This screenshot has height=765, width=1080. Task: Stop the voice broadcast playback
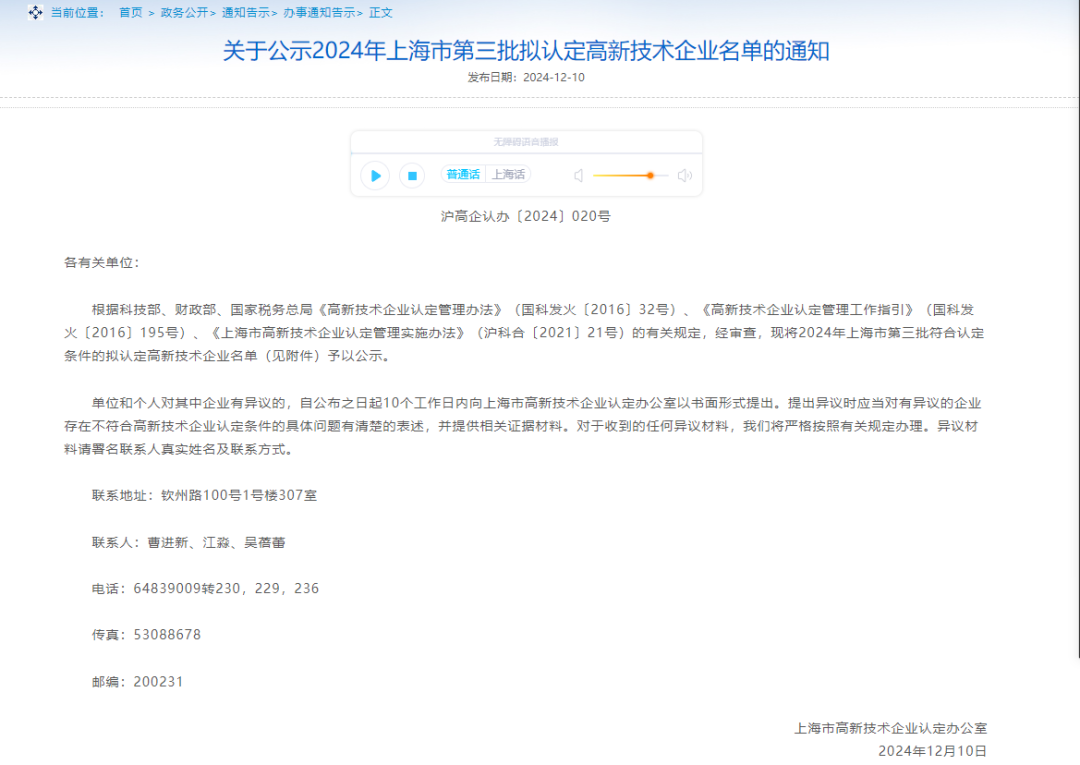[x=412, y=175]
